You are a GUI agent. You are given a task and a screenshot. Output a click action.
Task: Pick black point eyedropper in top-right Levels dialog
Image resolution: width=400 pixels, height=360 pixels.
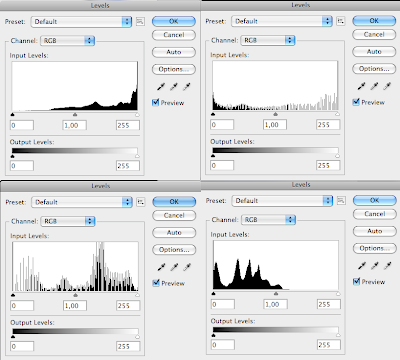362,86
